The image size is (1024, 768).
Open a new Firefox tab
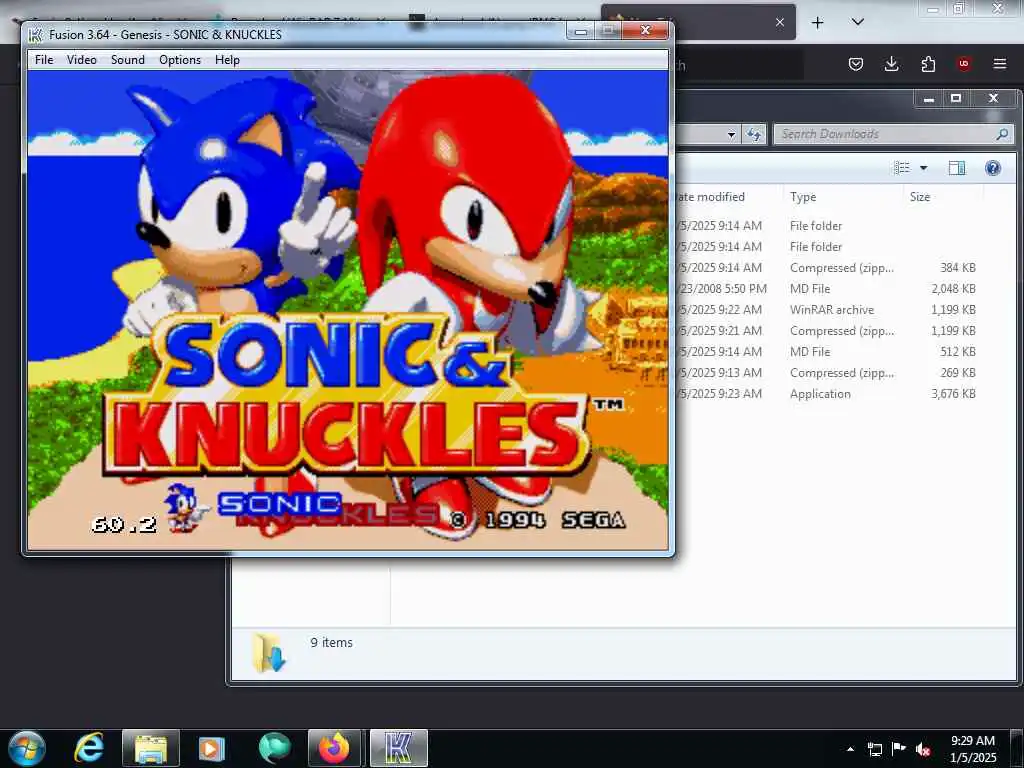pyautogui.click(x=817, y=22)
